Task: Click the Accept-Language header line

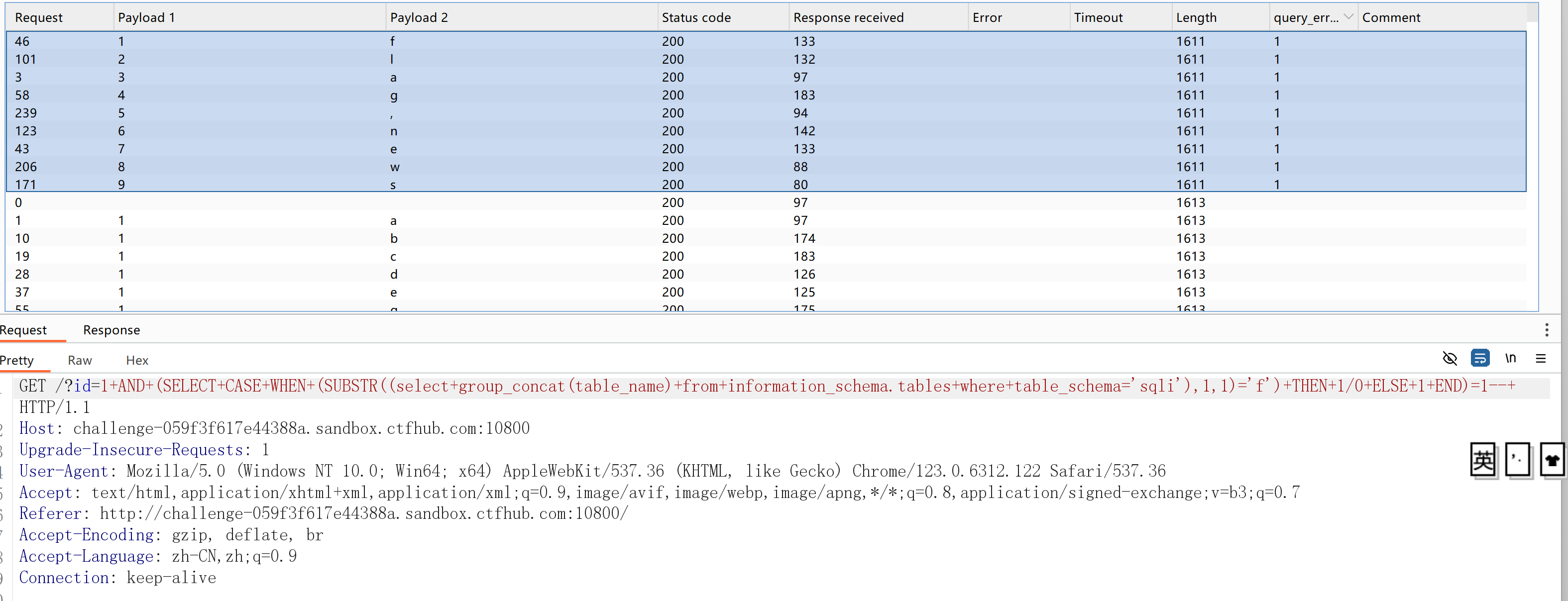Action: [158, 556]
